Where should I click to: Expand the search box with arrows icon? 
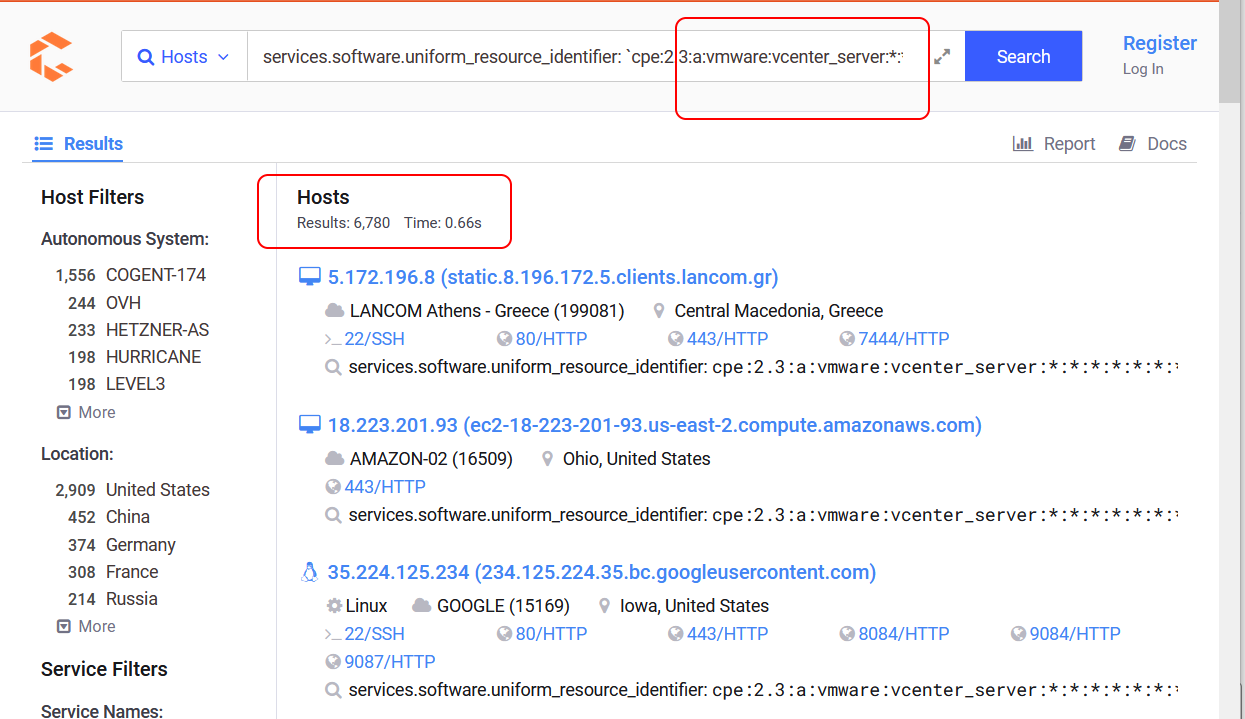(942, 57)
